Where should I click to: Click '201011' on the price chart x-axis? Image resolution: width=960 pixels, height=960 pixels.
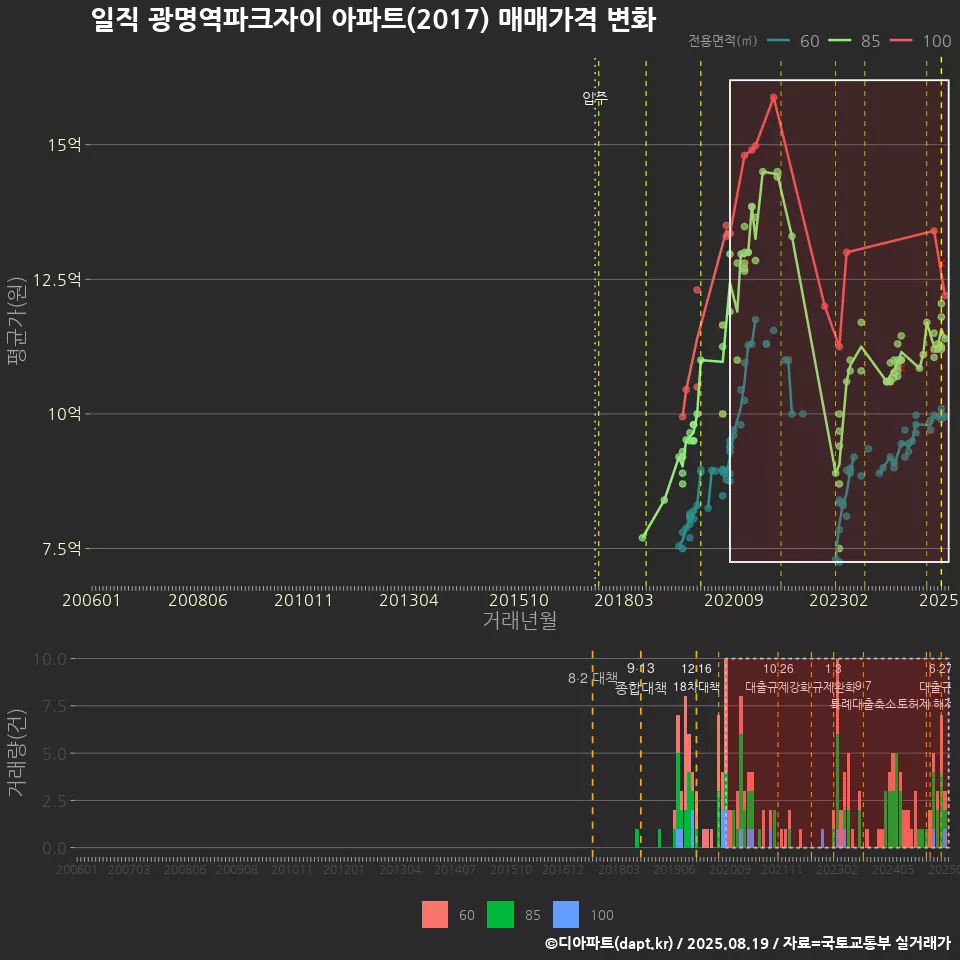click(x=303, y=600)
